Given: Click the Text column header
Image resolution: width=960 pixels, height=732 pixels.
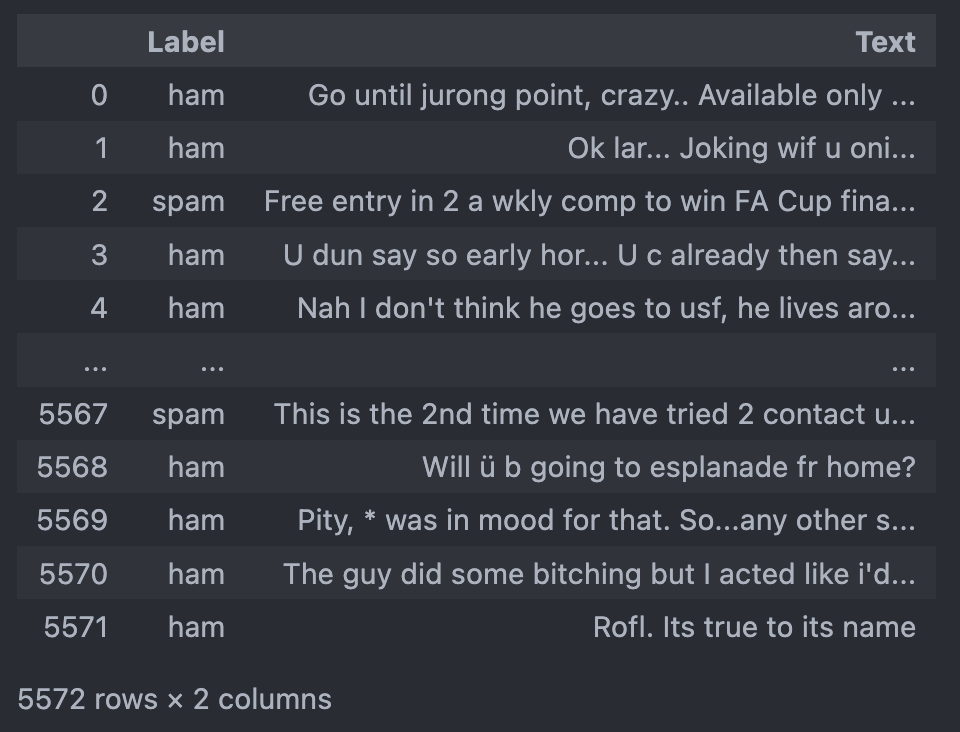Looking at the screenshot, I should coord(885,42).
